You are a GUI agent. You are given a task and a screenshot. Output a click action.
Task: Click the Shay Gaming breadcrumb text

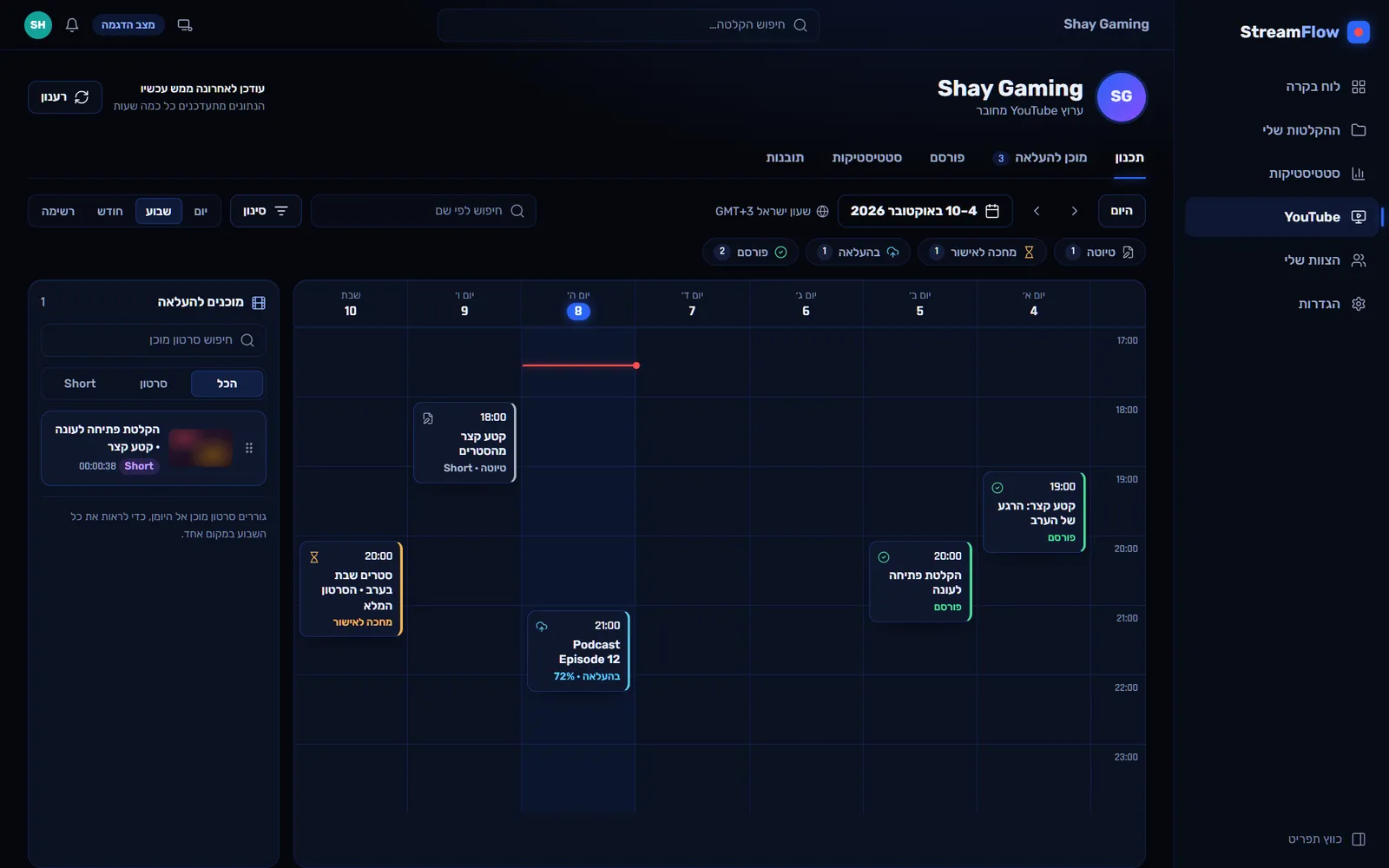(1106, 24)
